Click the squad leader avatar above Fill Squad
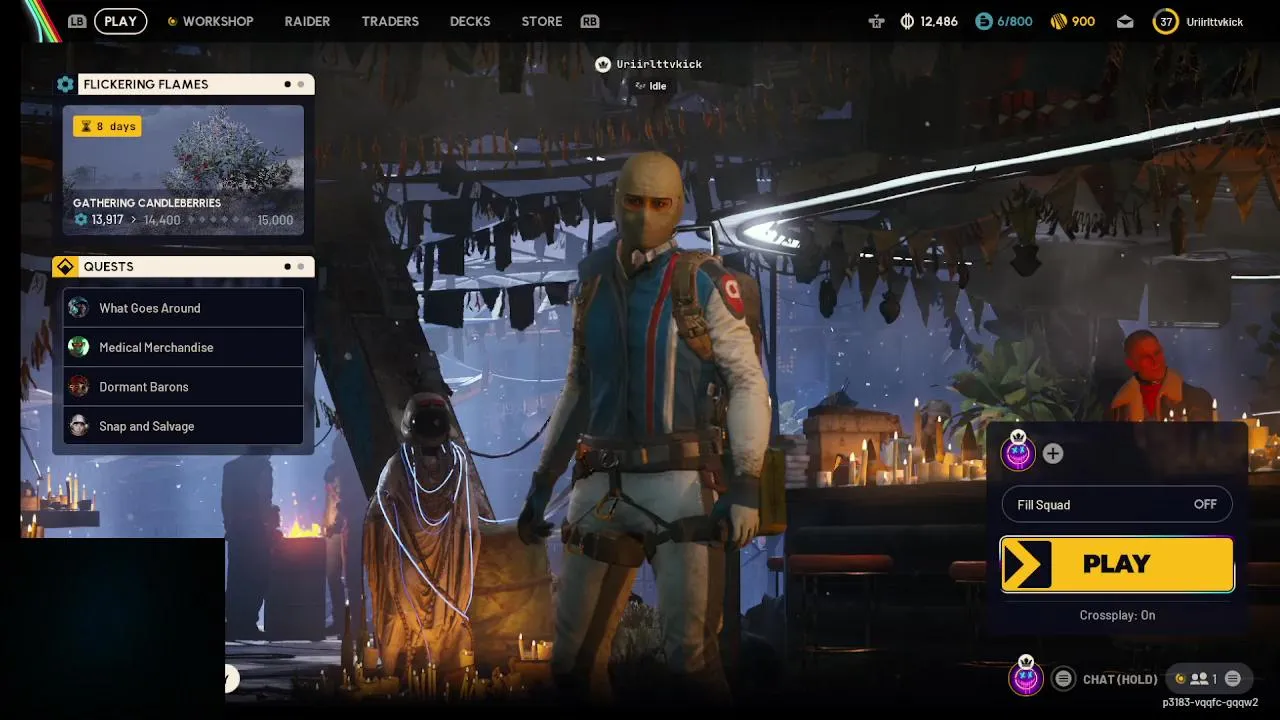The image size is (1280, 720). 1018,452
